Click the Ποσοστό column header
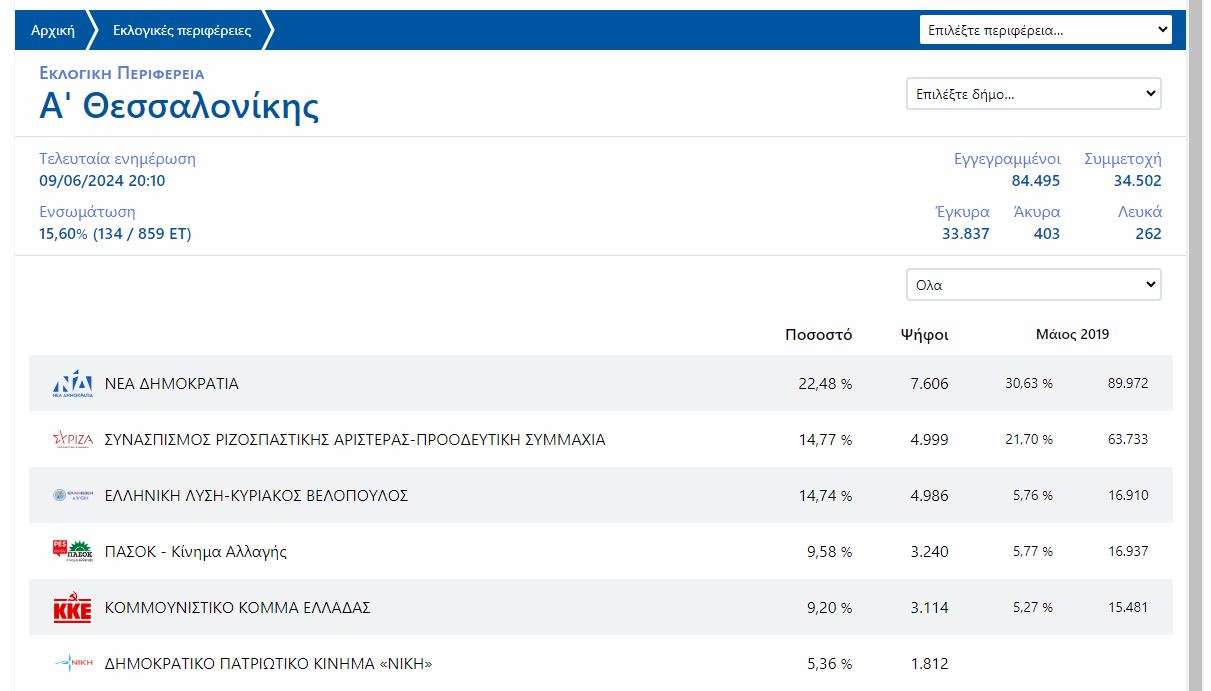The image size is (1211, 691). [x=819, y=334]
